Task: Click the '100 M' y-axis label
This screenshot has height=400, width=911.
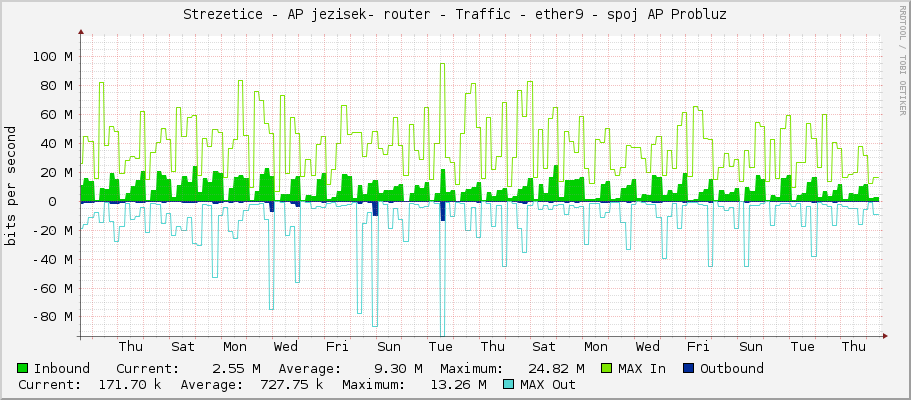Action: tap(52, 57)
